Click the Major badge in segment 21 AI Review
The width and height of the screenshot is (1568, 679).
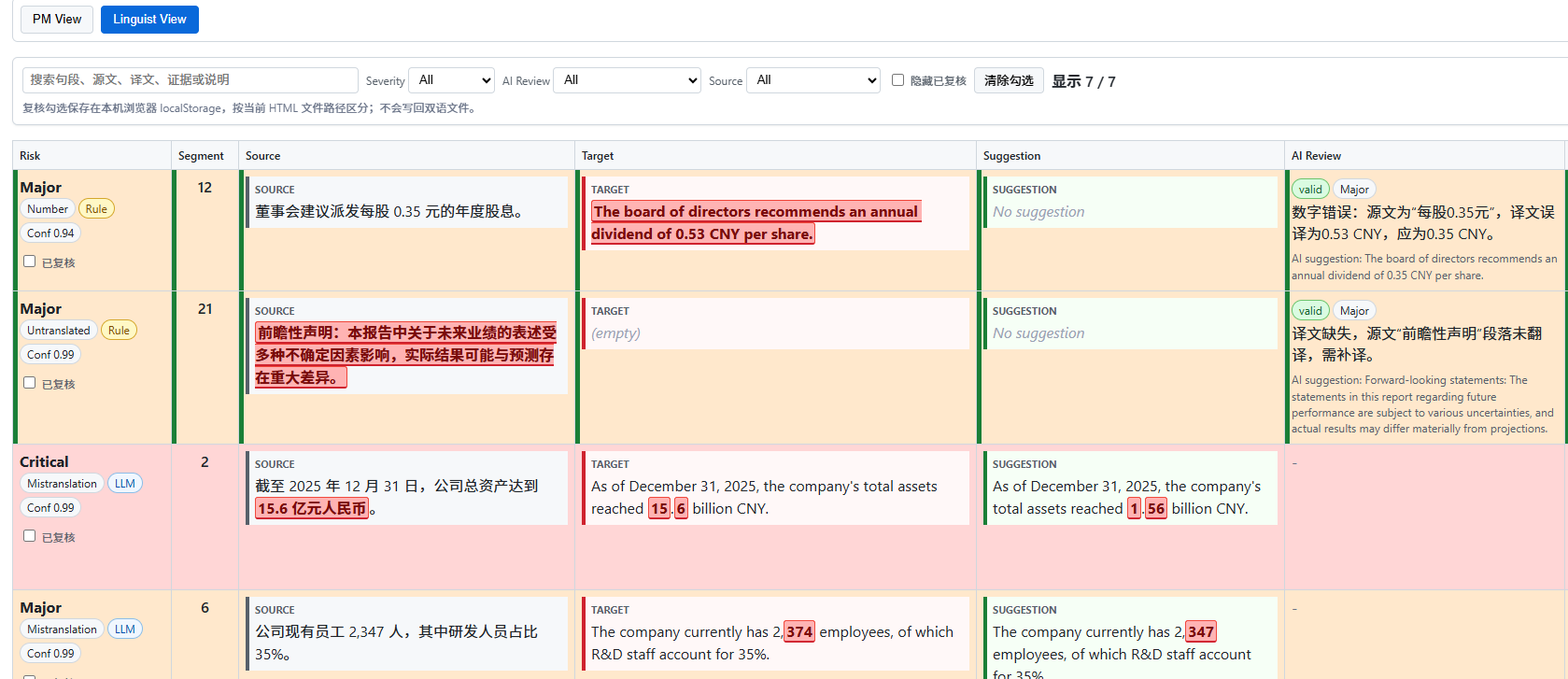tap(1354, 311)
